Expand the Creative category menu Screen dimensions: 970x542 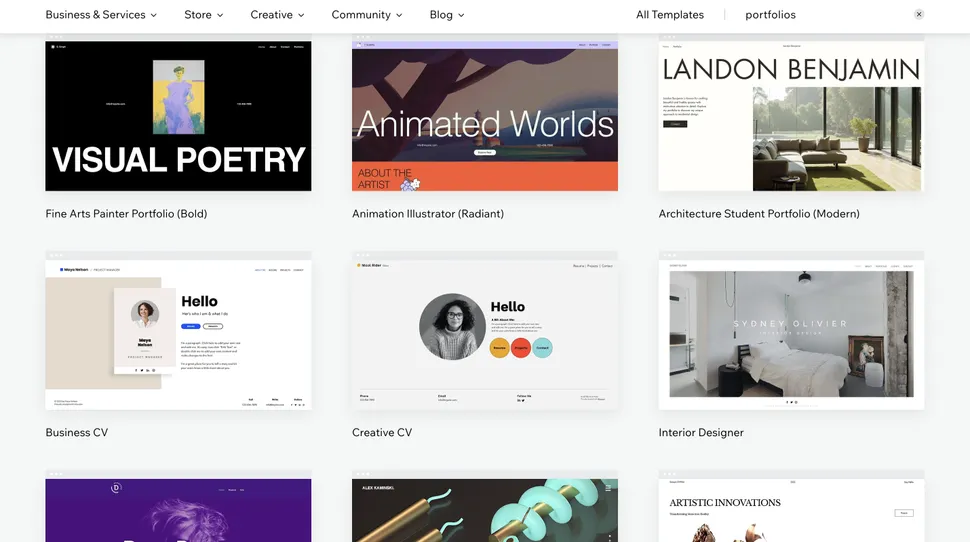277,15
